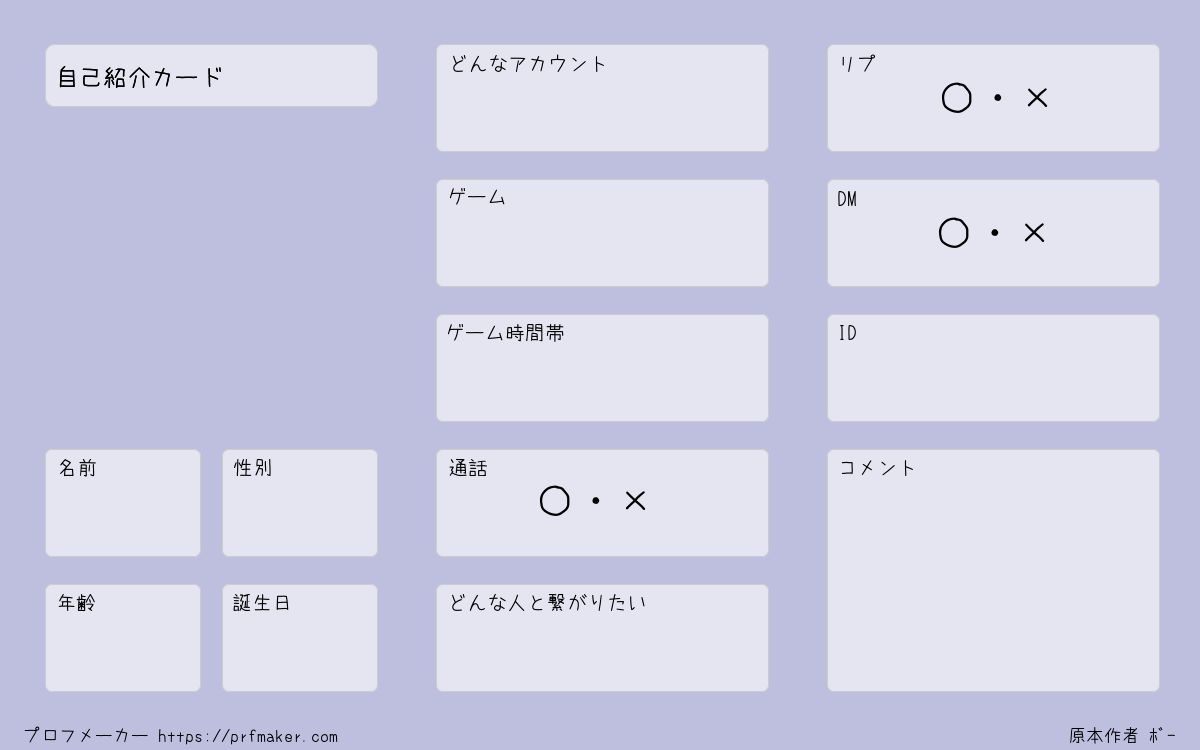Select the 誕生日 box
Viewport: 1200px width, 750px height.
click(x=300, y=638)
